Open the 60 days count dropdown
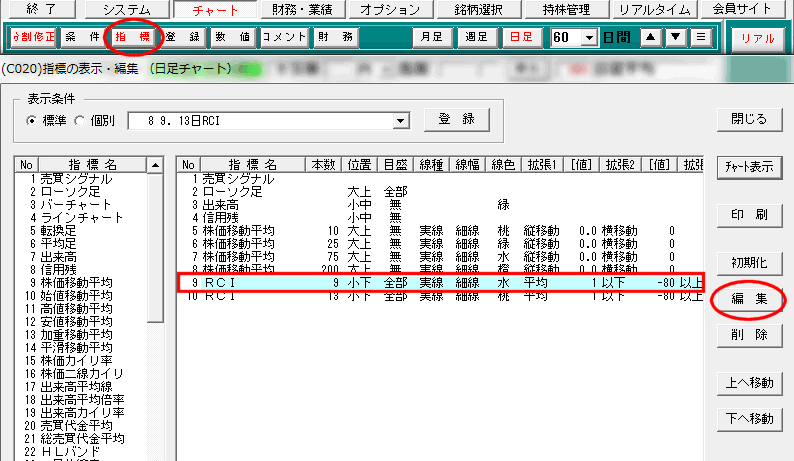Screen dimensions: 794x461 click(x=587, y=36)
